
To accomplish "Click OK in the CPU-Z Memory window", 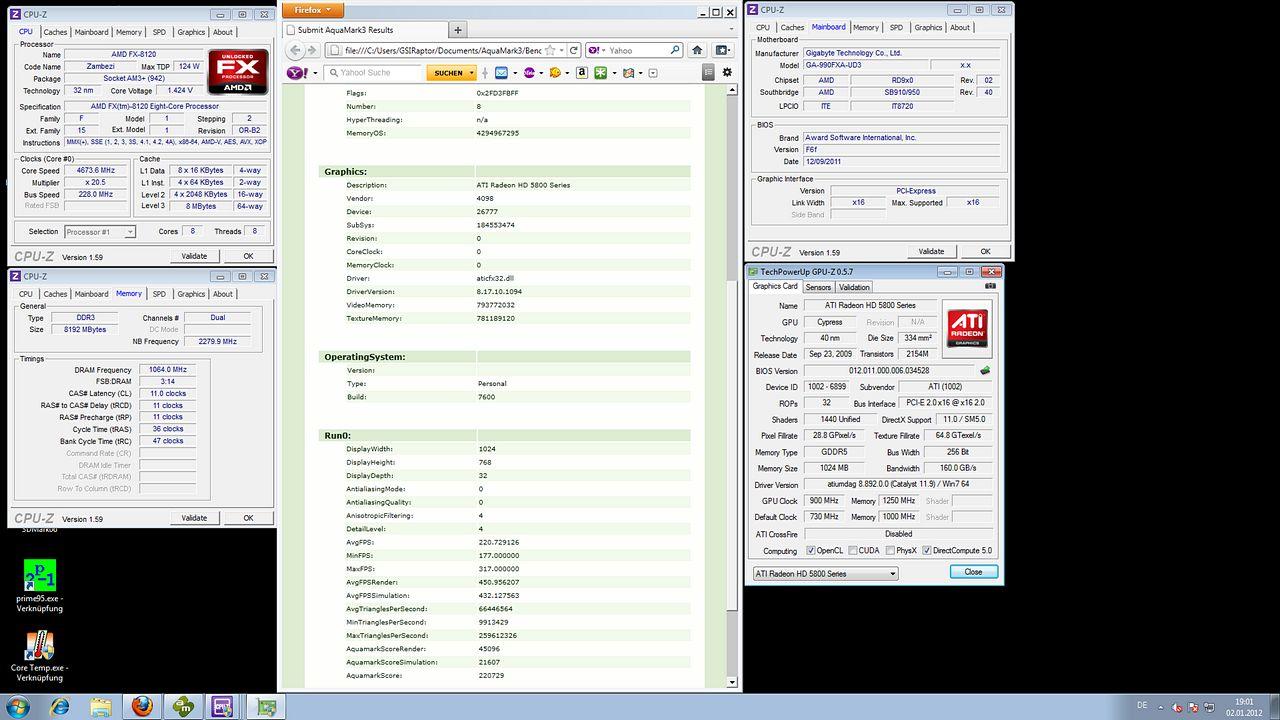I will pos(248,518).
